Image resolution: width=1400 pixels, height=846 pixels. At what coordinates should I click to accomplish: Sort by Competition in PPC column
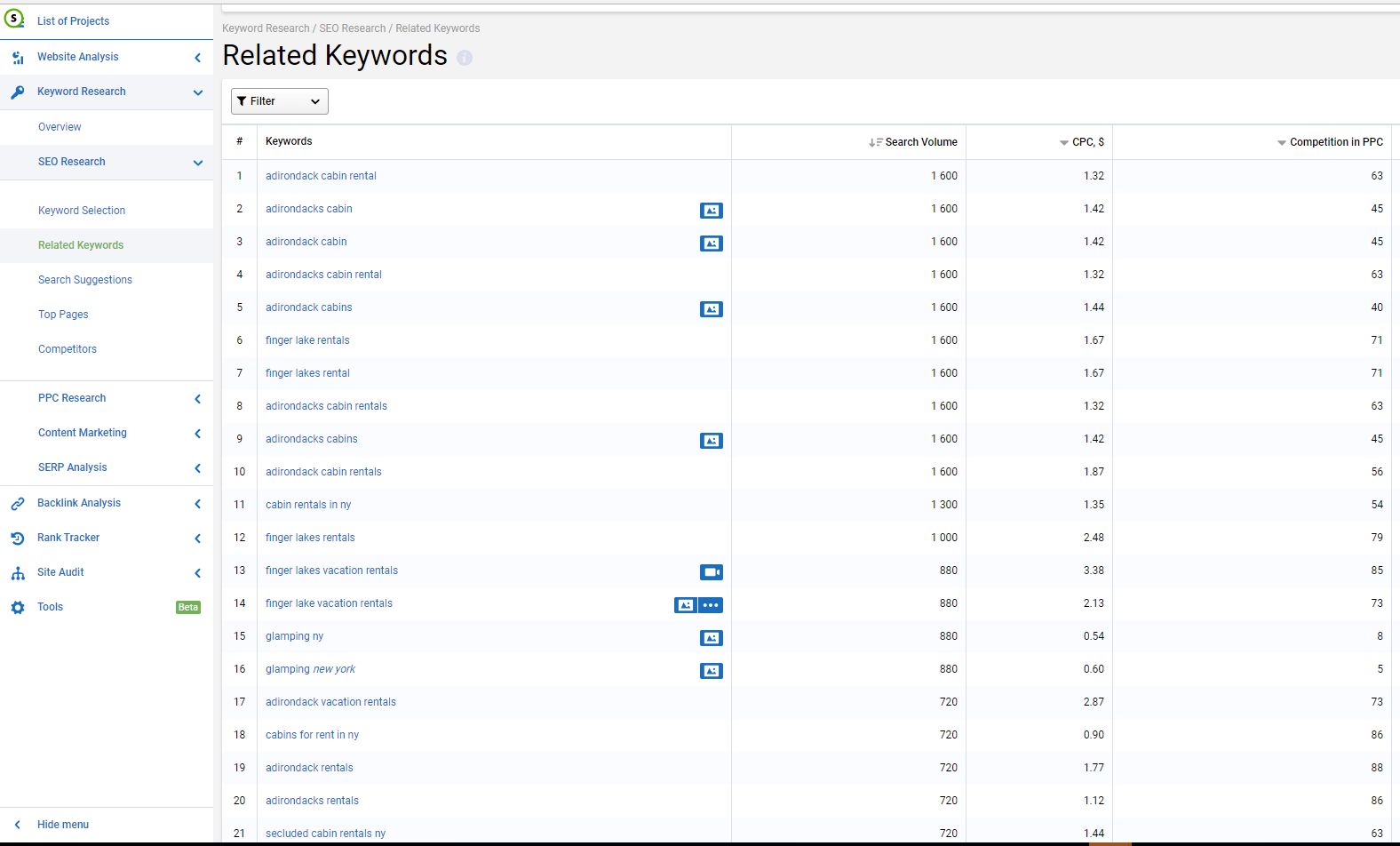[1330, 142]
